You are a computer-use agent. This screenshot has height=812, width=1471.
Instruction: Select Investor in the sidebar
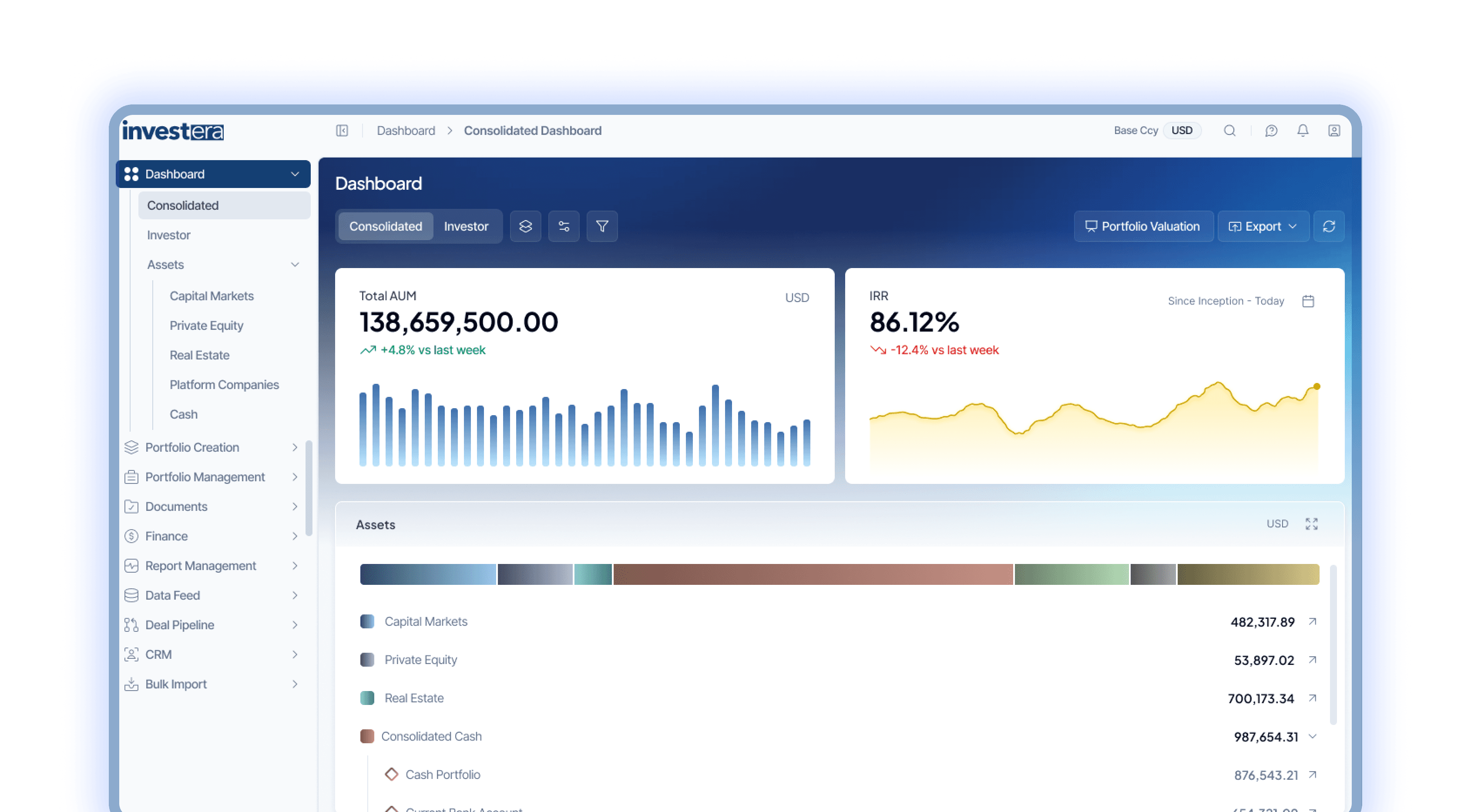pos(168,235)
